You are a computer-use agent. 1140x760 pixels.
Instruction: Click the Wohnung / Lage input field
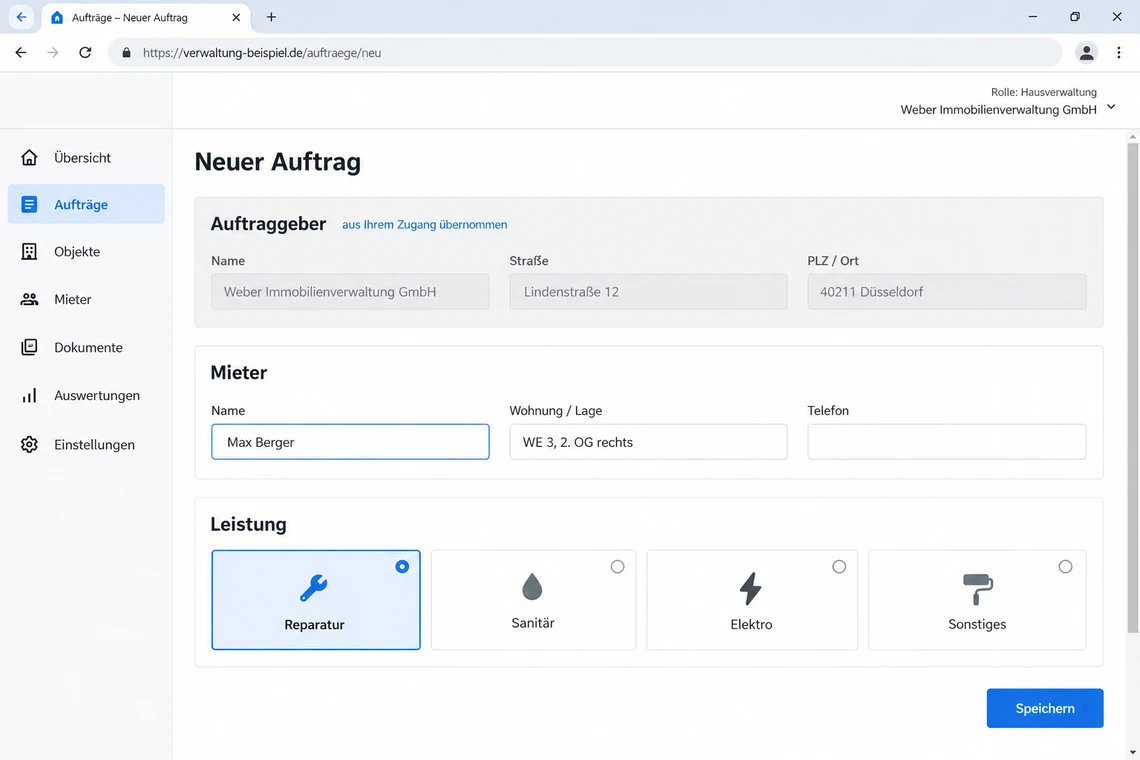coord(649,441)
